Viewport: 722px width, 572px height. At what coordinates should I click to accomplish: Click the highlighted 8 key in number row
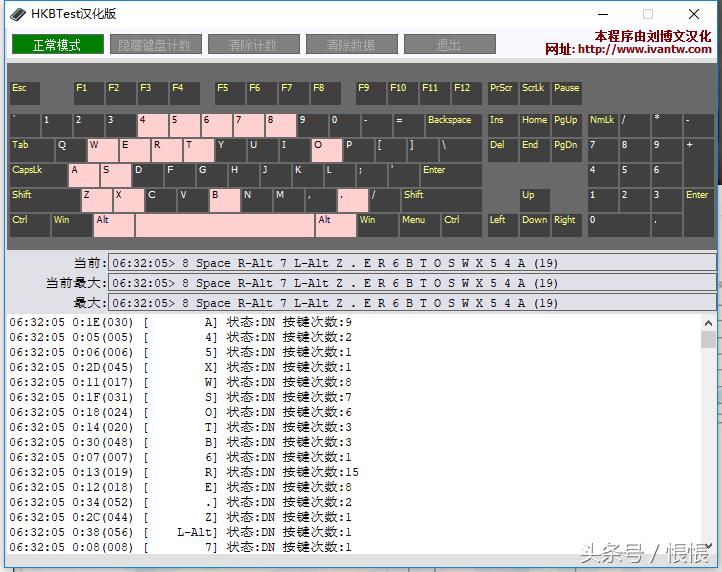(281, 126)
